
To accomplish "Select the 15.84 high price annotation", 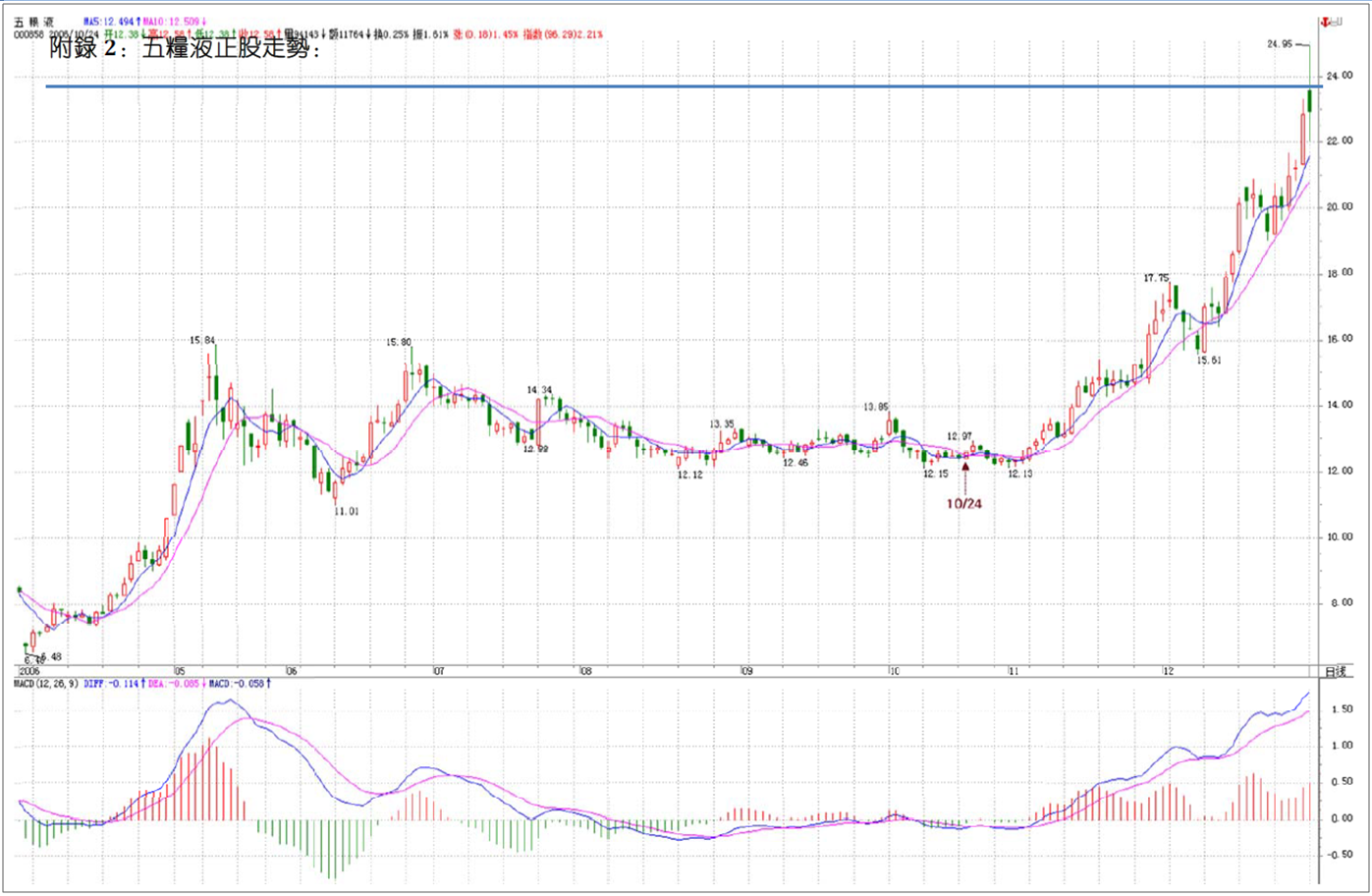I will pyautogui.click(x=202, y=341).
